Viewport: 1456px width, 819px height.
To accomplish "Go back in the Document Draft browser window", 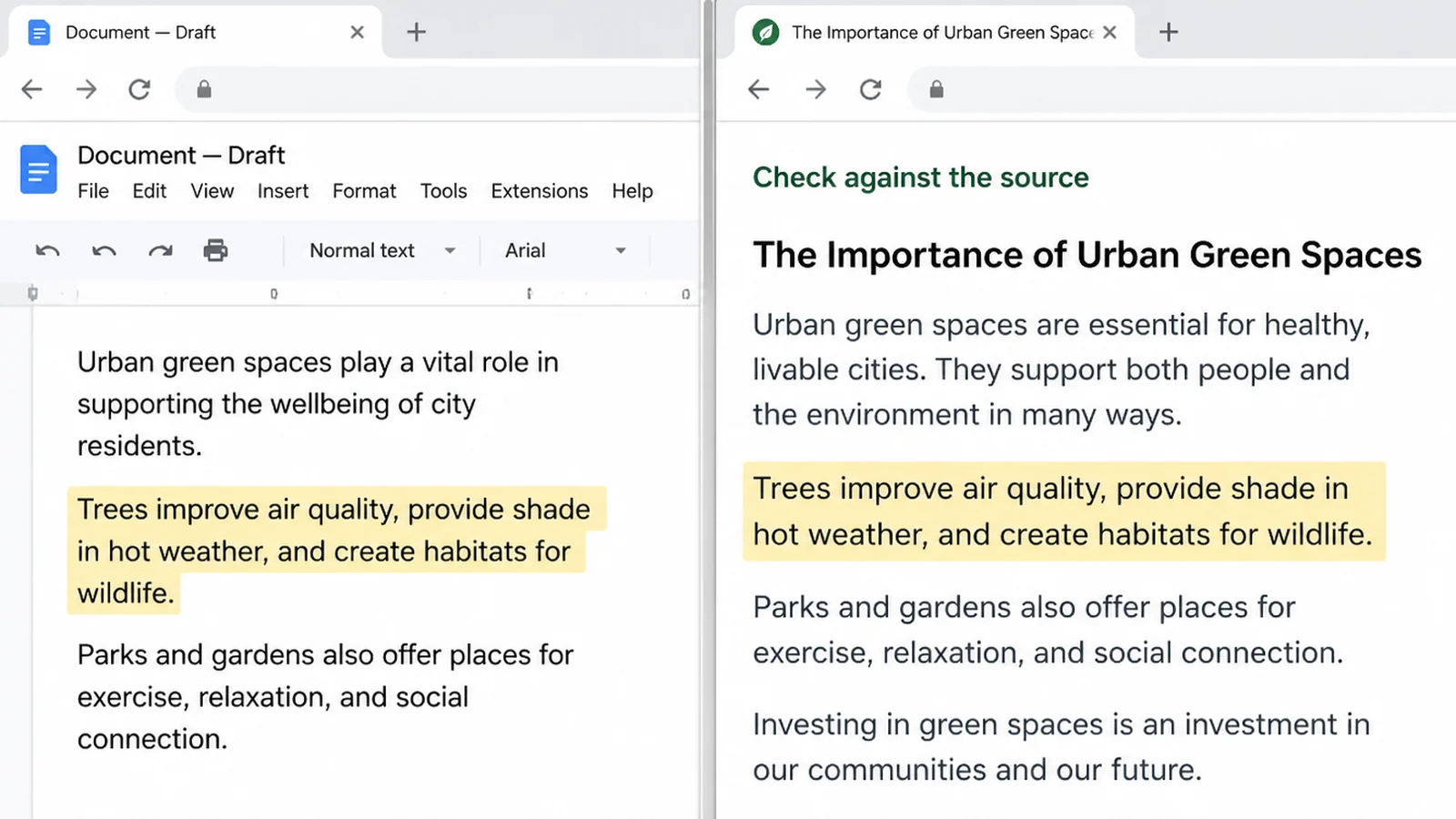I will pyautogui.click(x=32, y=89).
